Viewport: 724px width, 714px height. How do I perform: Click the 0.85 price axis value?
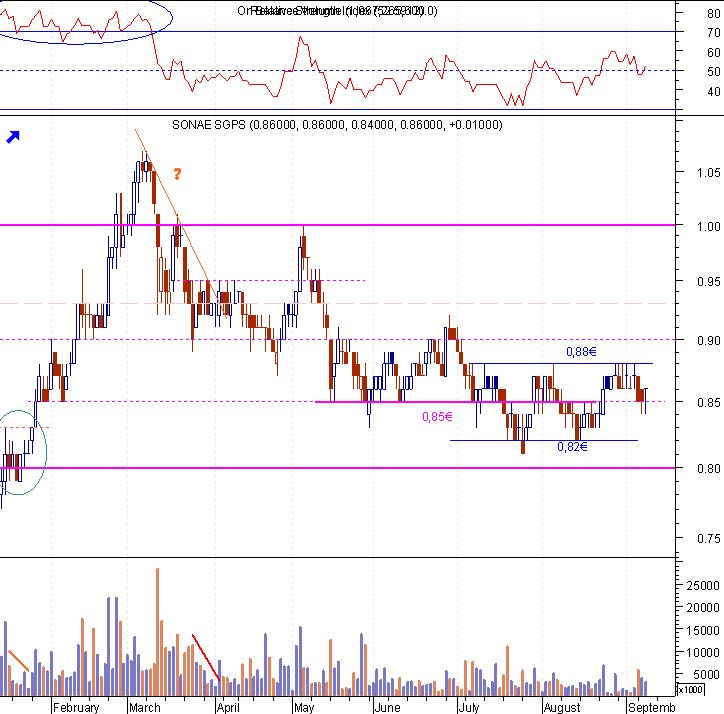pyautogui.click(x=708, y=402)
